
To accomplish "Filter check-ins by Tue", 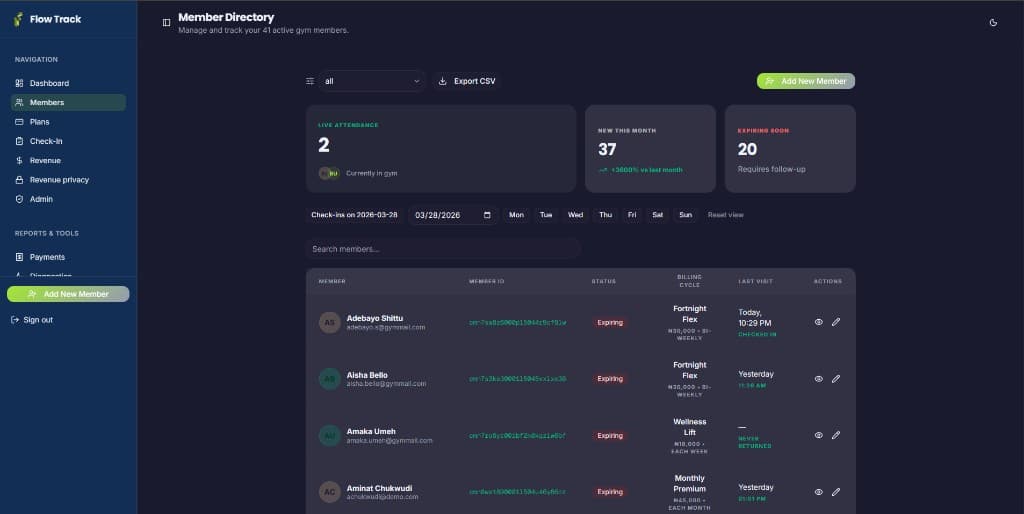I will [546, 215].
